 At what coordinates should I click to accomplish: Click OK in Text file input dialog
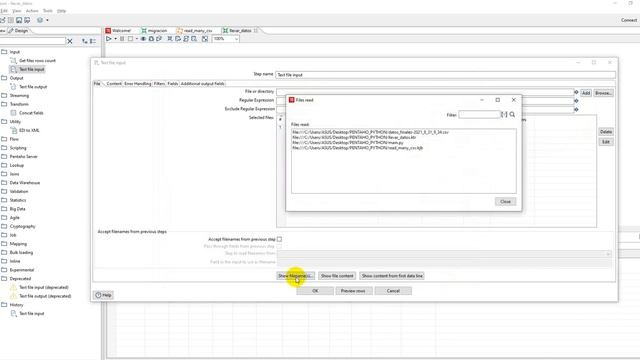(x=315, y=291)
